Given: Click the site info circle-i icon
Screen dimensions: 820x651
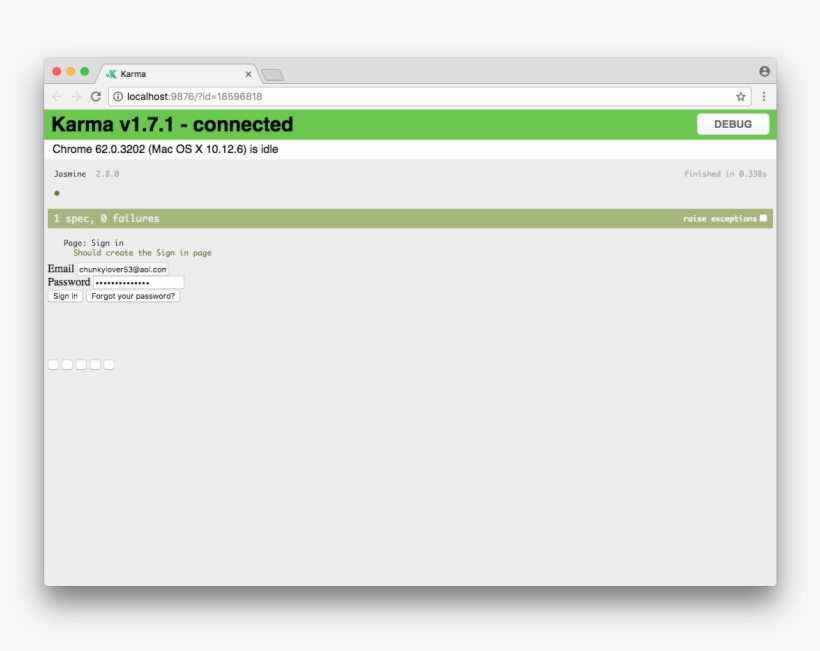Looking at the screenshot, I should point(115,97).
